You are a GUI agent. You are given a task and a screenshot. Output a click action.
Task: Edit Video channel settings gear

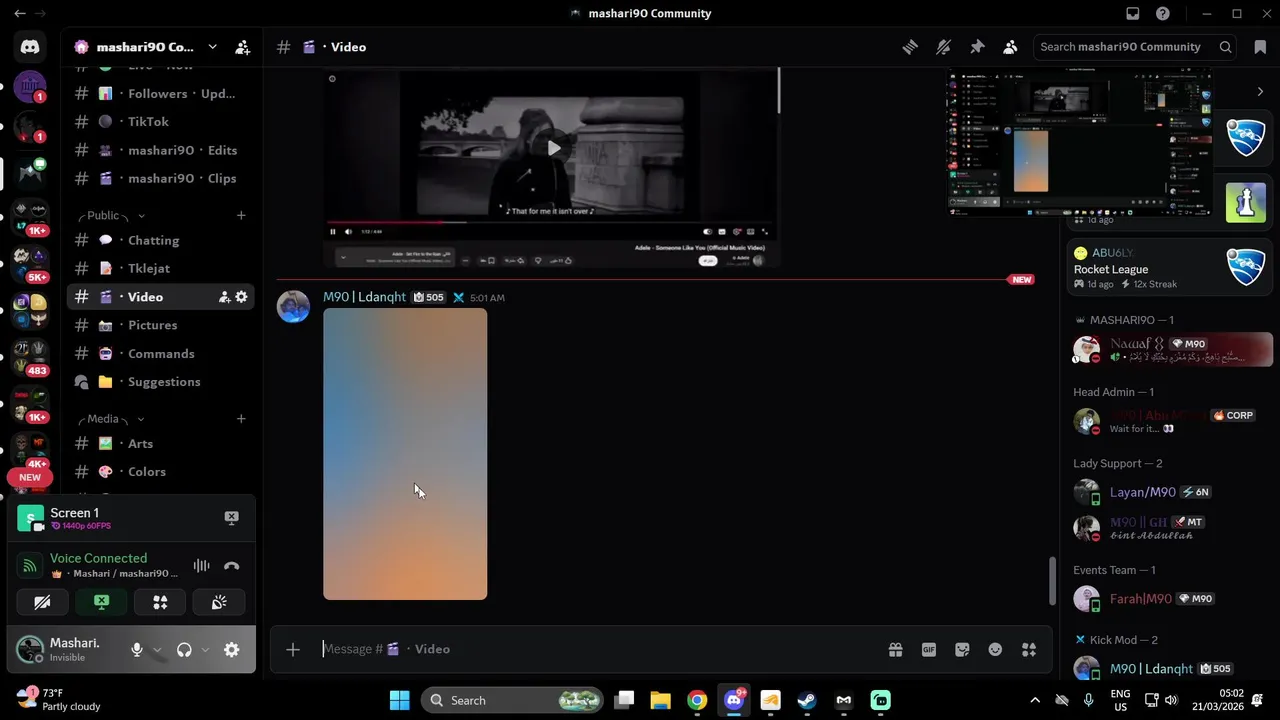pos(241,297)
